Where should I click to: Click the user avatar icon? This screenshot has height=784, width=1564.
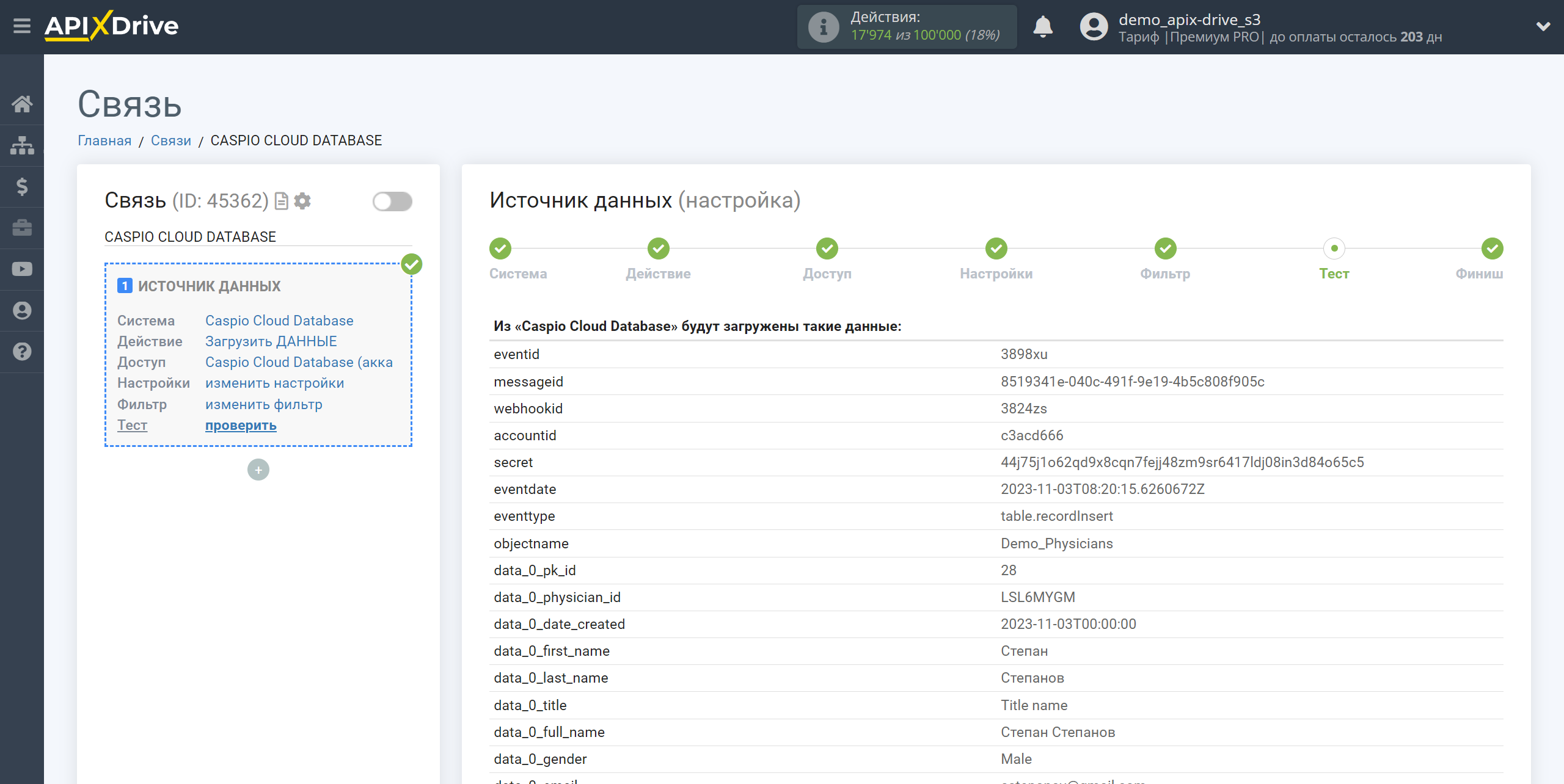pos(1094,27)
